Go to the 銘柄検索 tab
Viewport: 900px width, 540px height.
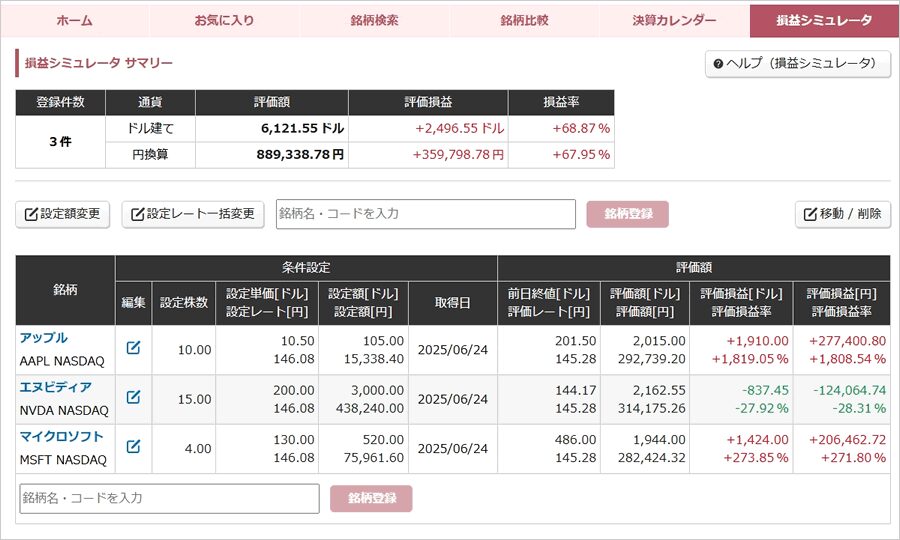pos(374,21)
